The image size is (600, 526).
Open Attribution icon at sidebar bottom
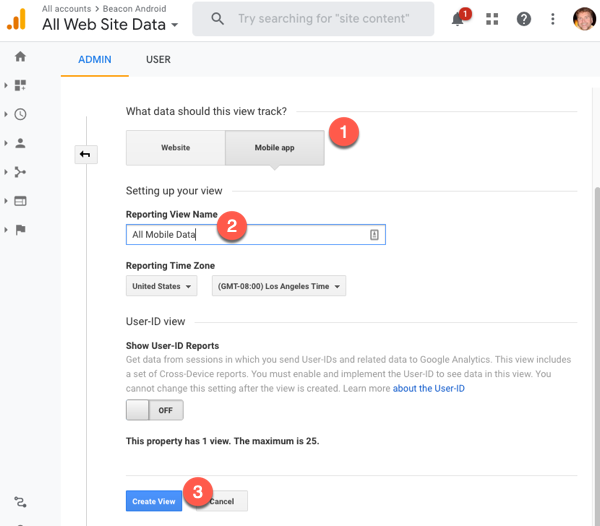[20, 502]
